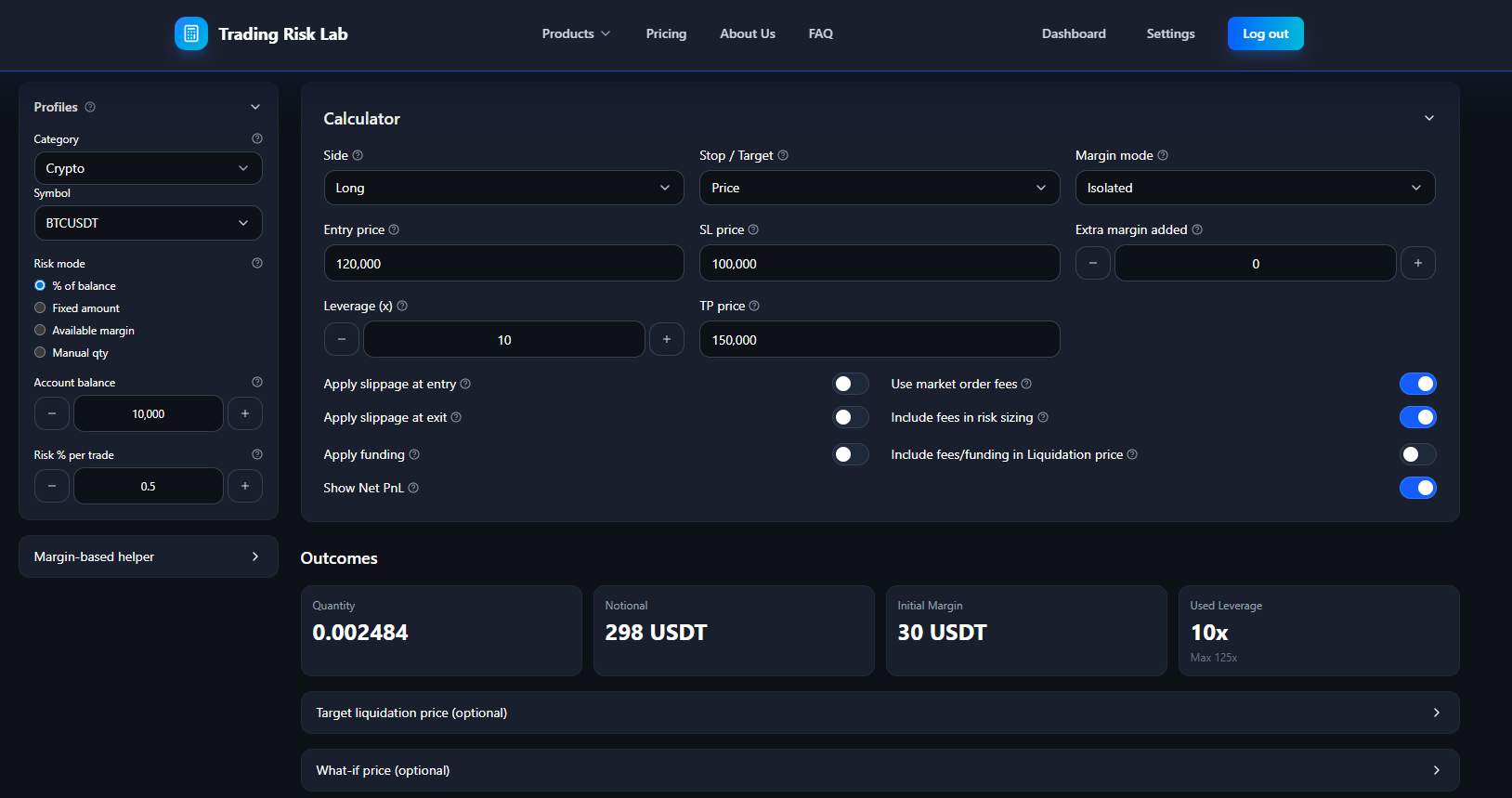Viewport: 1512px width, 798px height.
Task: Click help icon beside Margin mode
Action: 1163,155
